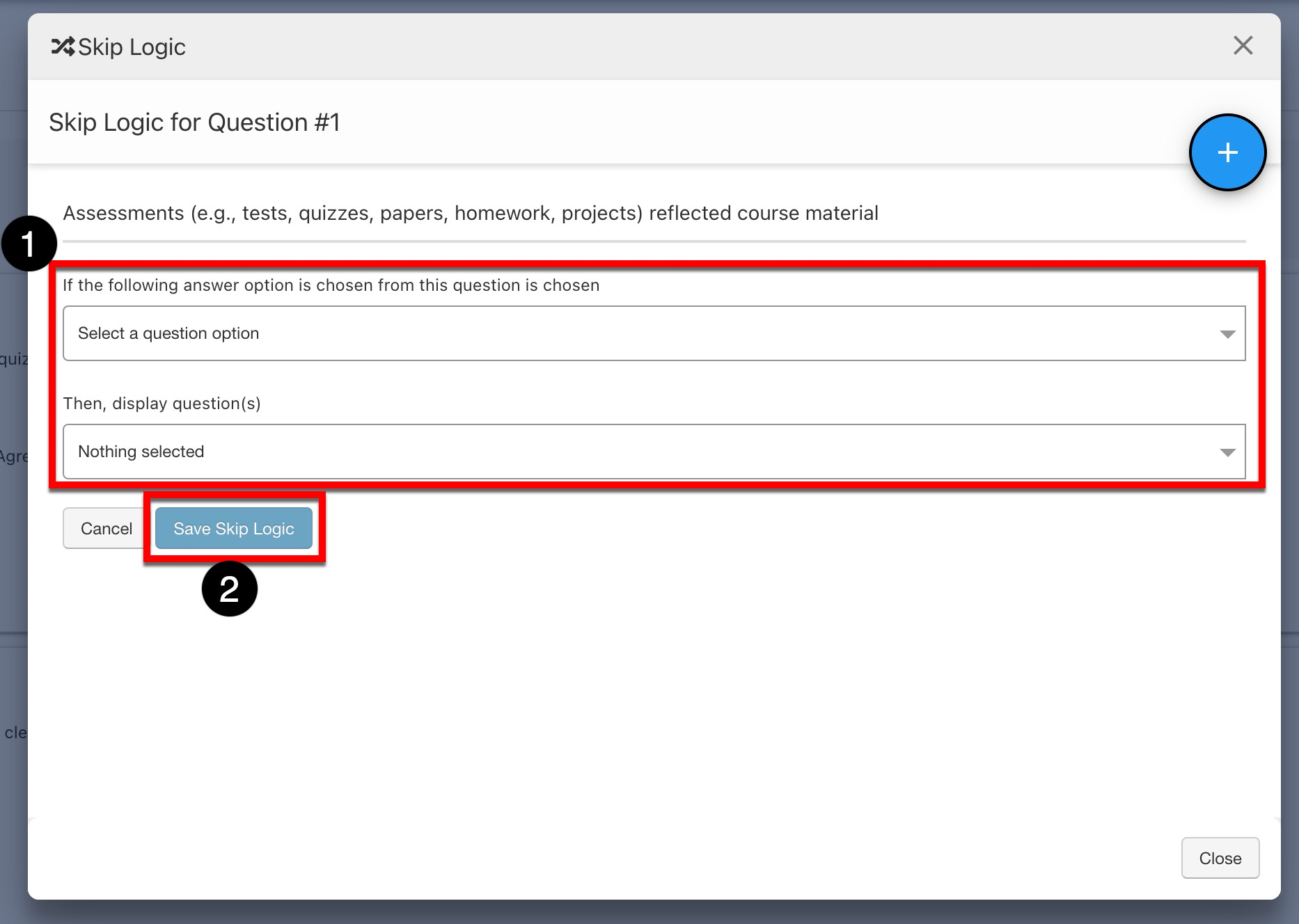1299x924 pixels.
Task: Expand the arrow on "Nothing selected" dropdown
Action: [x=1227, y=452]
